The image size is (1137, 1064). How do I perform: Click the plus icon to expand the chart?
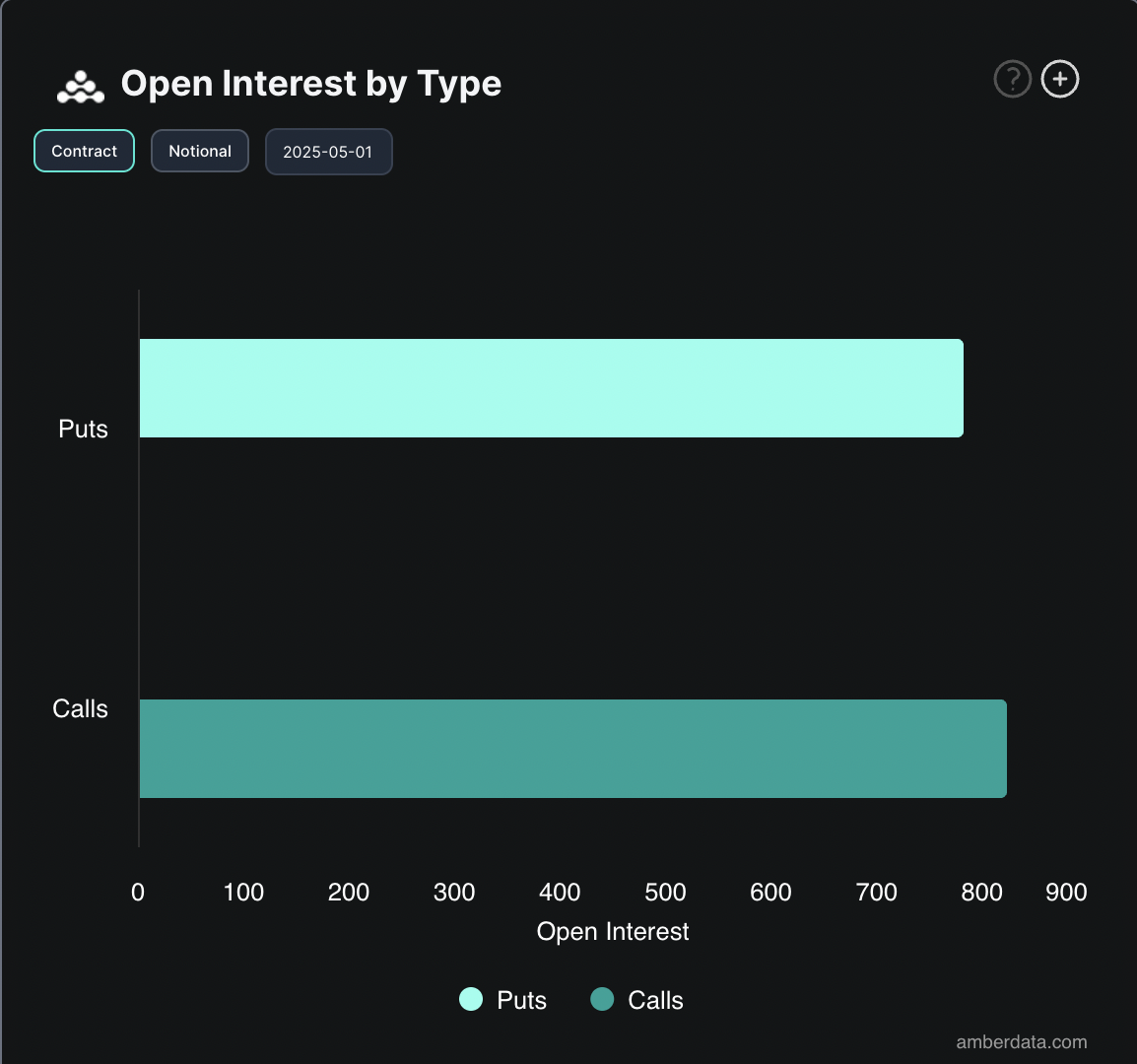click(1059, 79)
